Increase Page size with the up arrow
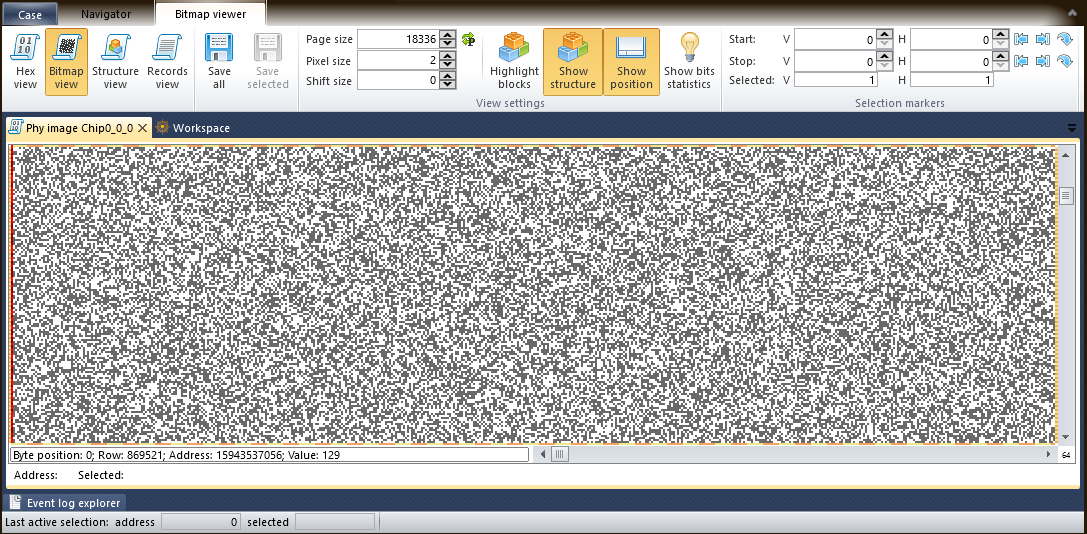Image resolution: width=1087 pixels, height=534 pixels. [x=449, y=35]
